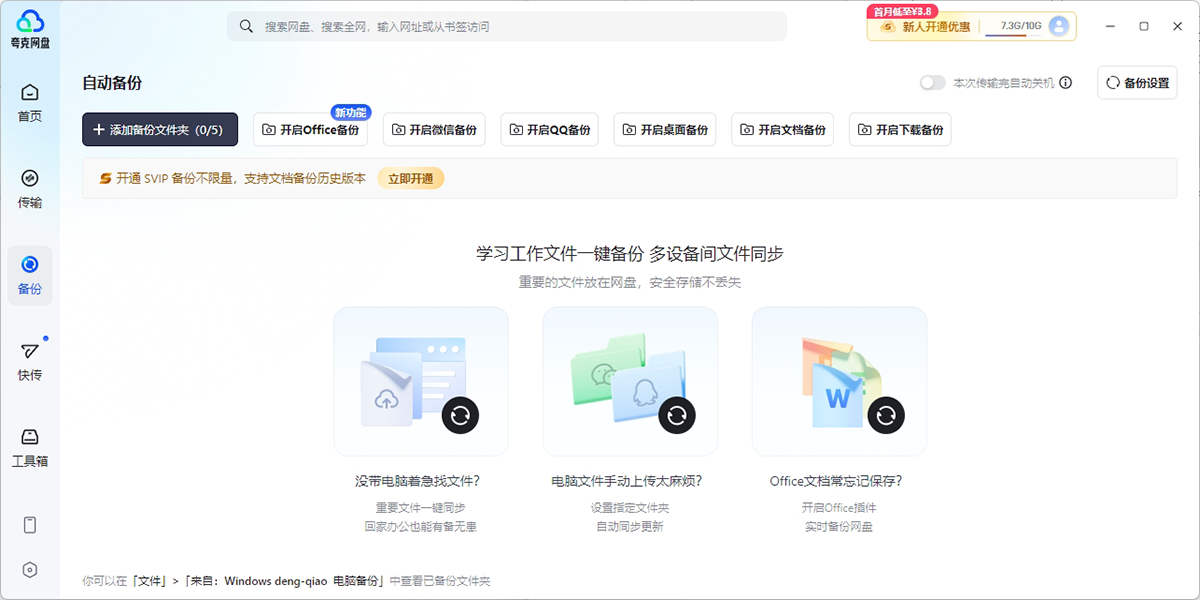Enable Office backup via 开启Office备份
The width and height of the screenshot is (1200, 600).
(x=310, y=129)
